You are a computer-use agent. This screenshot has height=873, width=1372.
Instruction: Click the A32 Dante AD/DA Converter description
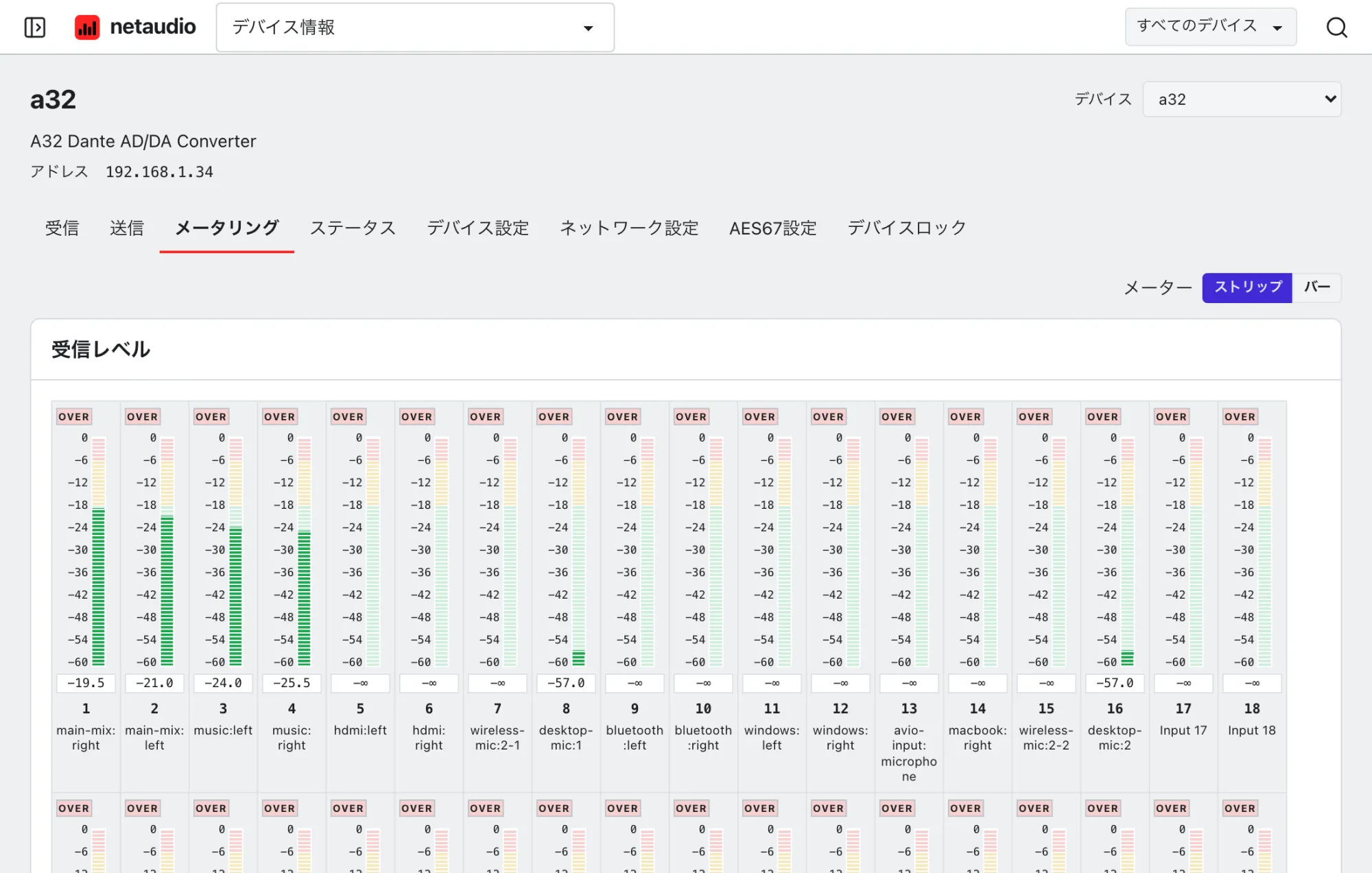[x=143, y=141]
